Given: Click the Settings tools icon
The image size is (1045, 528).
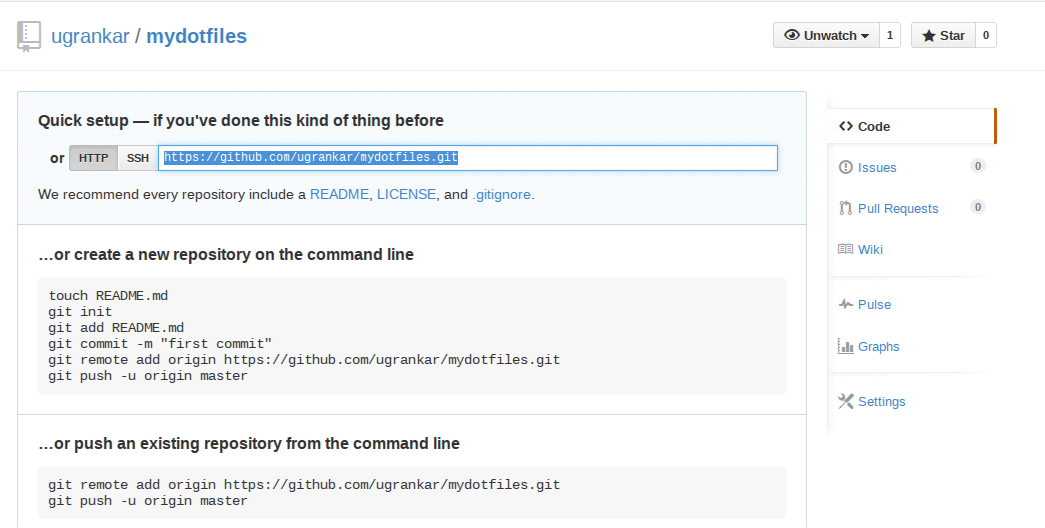Looking at the screenshot, I should click(x=846, y=402).
